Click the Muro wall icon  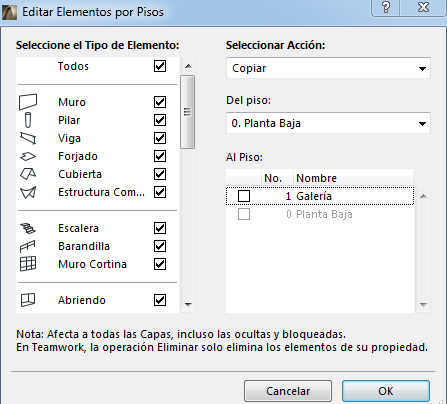pyautogui.click(x=28, y=102)
